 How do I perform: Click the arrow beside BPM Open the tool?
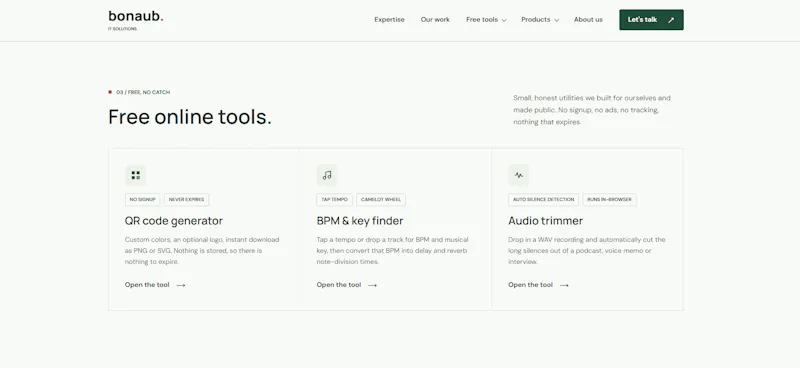point(372,285)
